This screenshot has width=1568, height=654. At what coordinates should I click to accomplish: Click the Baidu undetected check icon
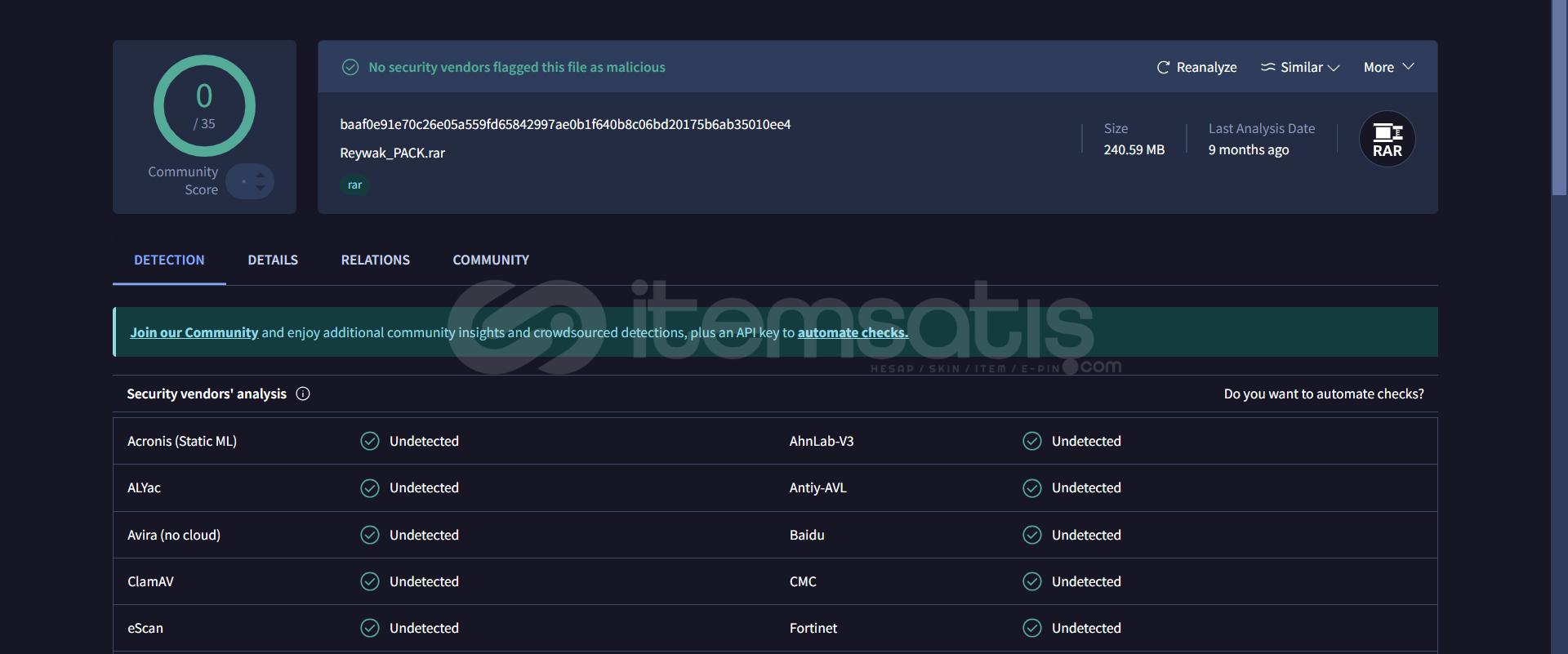click(x=1032, y=535)
